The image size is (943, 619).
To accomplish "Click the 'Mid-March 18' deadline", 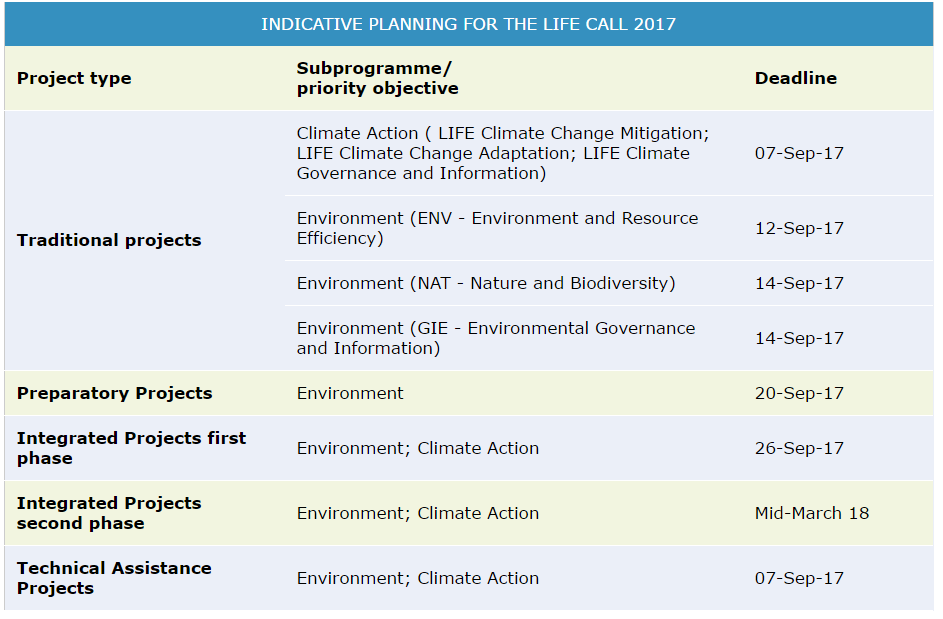I will click(x=811, y=513).
